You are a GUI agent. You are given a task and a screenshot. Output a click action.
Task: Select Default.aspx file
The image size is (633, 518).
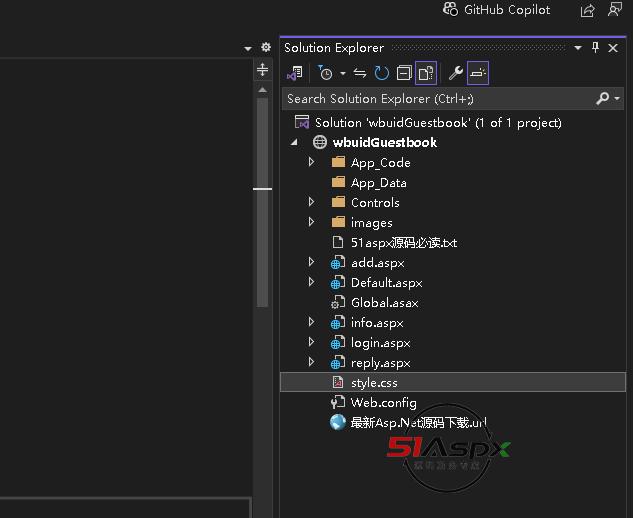[386, 283]
